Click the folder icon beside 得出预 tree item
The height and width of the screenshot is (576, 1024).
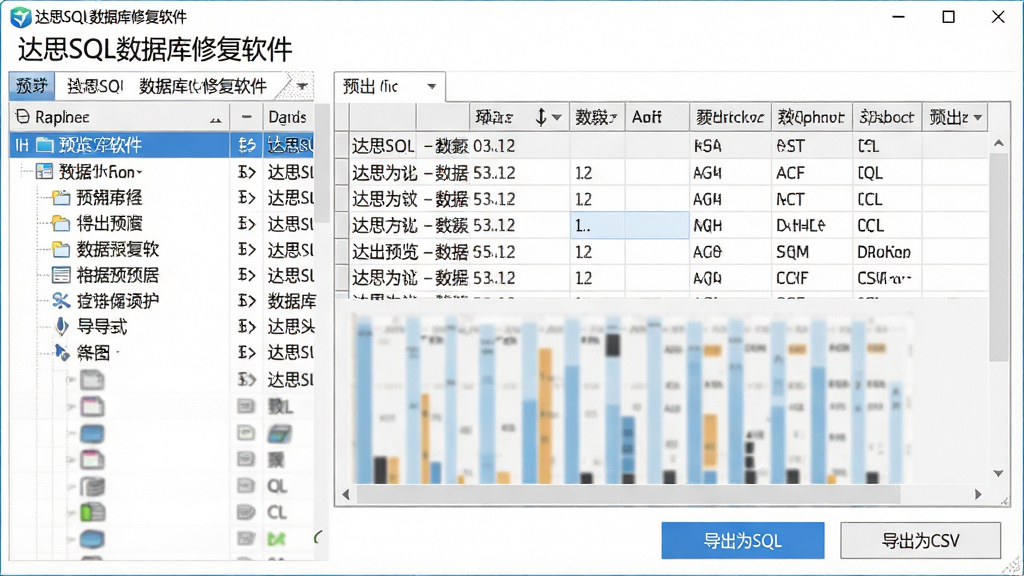click(61, 223)
